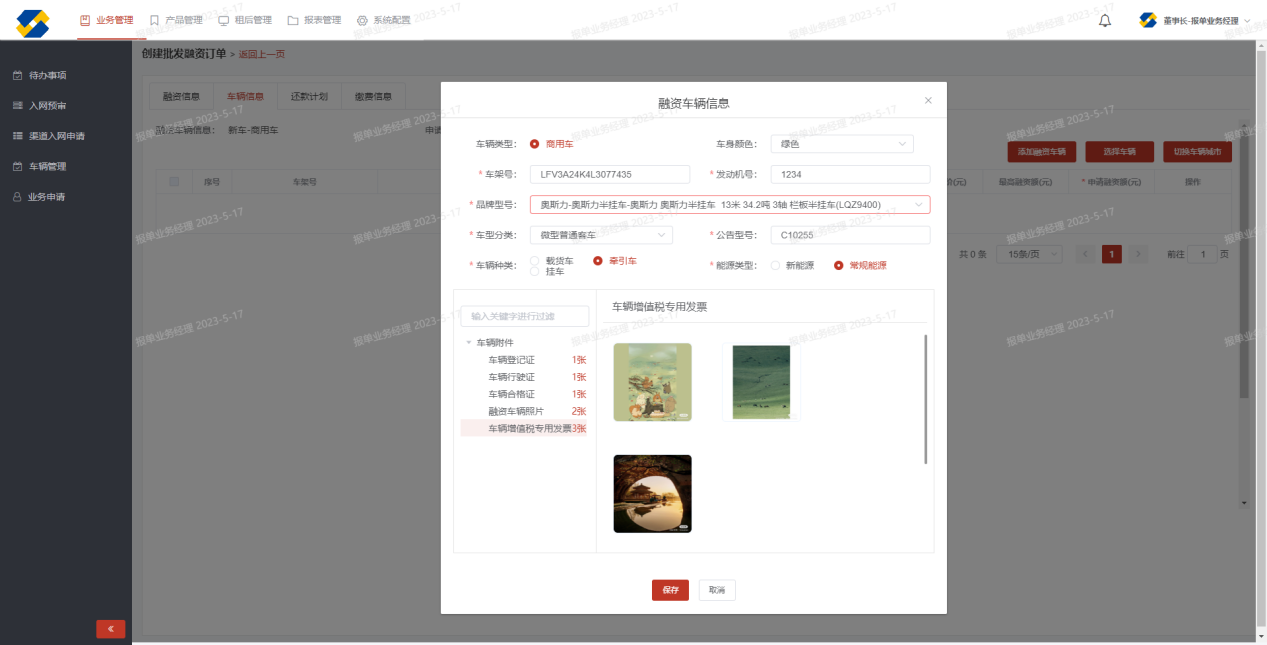Click the attachment image panel scrollbar
1267x645 pixels.
[x=926, y=400]
